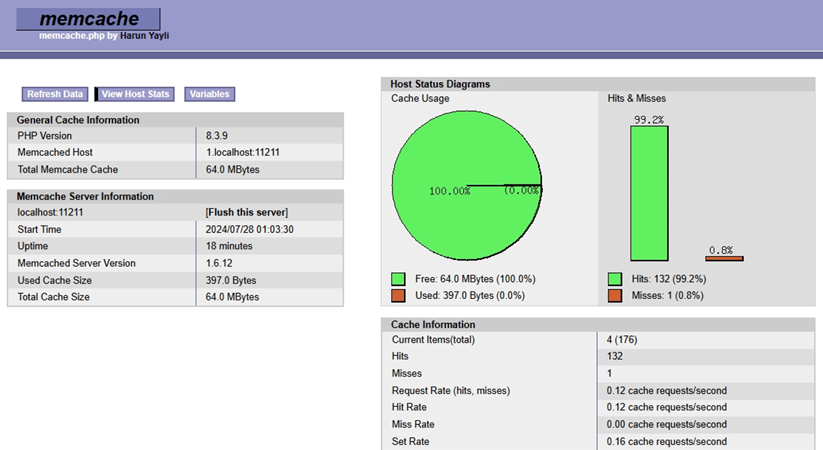Click the green Hits legend swatch
This screenshot has width=823, height=450.
pyautogui.click(x=615, y=279)
